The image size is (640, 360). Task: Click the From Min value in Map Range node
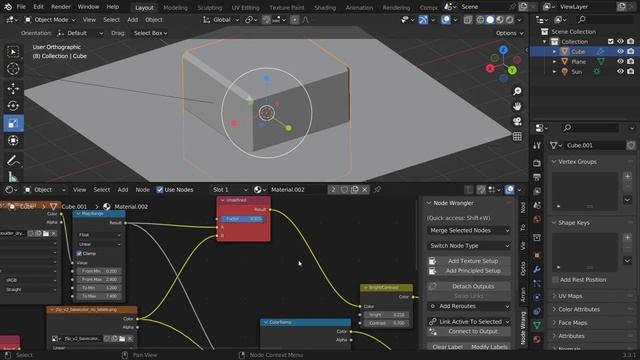coord(99,271)
